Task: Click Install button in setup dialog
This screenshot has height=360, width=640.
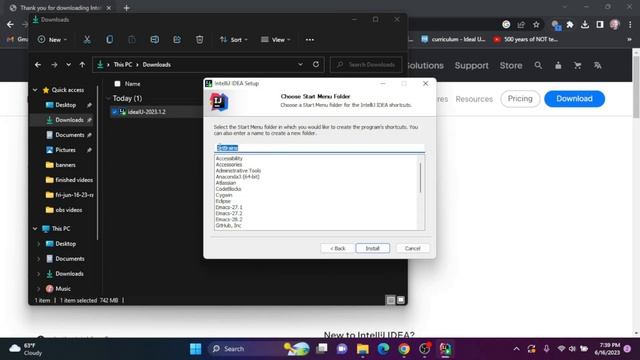Action: [372, 248]
